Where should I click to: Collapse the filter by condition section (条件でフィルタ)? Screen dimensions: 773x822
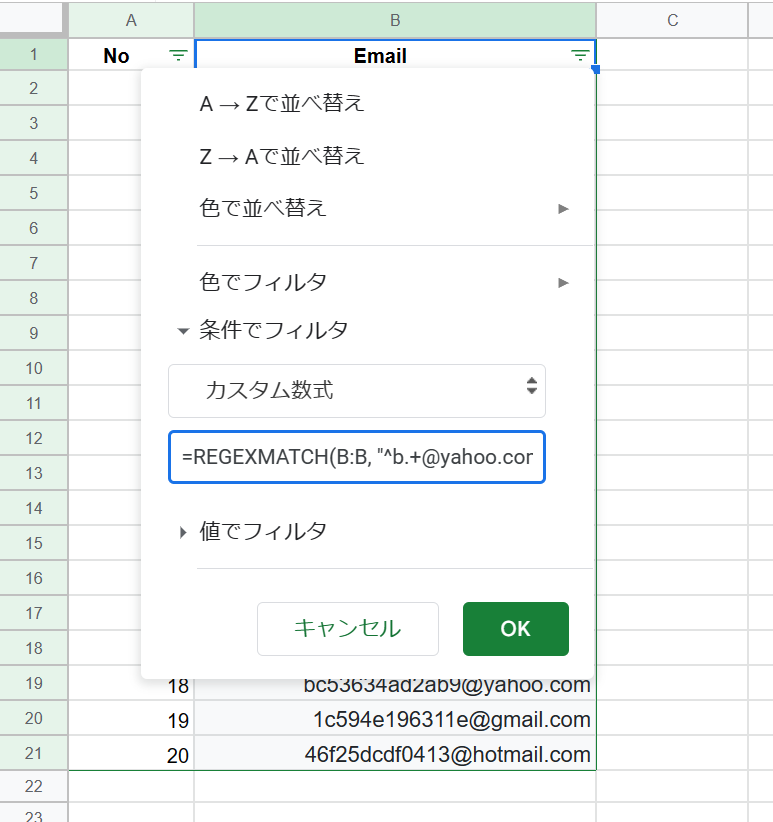point(264,330)
